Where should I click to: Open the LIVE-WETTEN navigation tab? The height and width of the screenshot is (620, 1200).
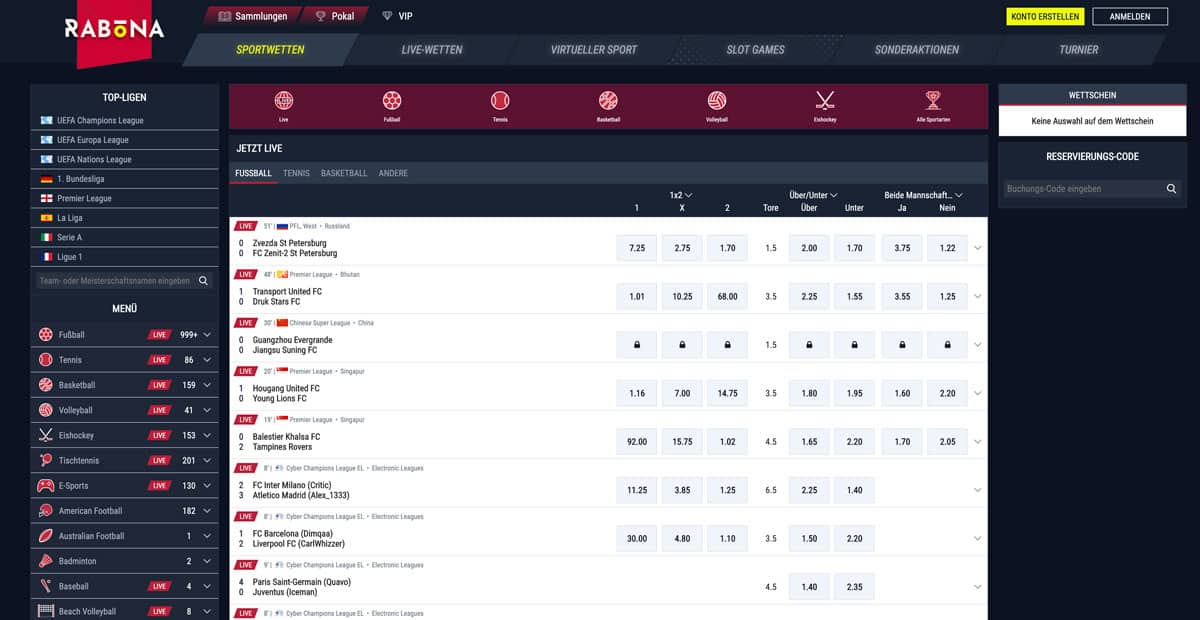(x=431, y=49)
